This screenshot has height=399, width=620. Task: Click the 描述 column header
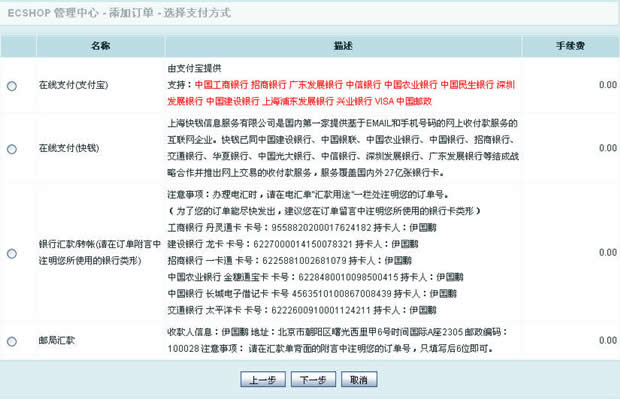343,46
